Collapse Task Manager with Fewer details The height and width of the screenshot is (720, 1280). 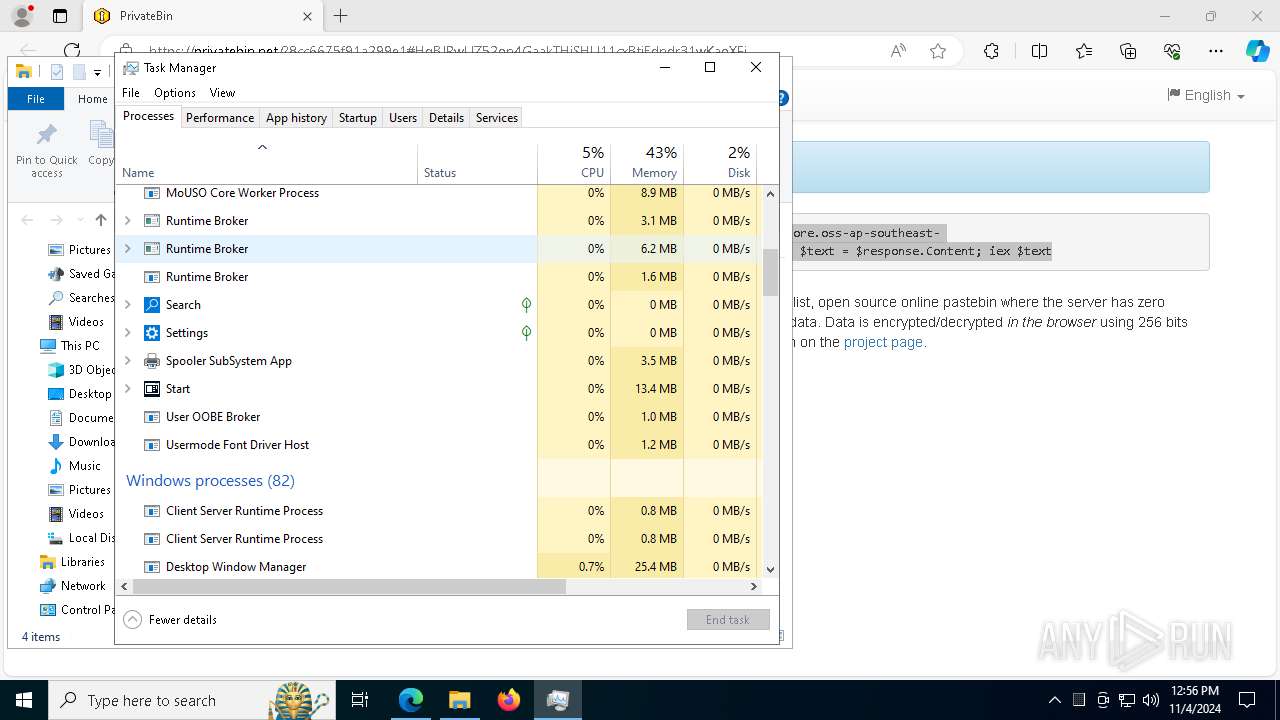[x=170, y=620]
